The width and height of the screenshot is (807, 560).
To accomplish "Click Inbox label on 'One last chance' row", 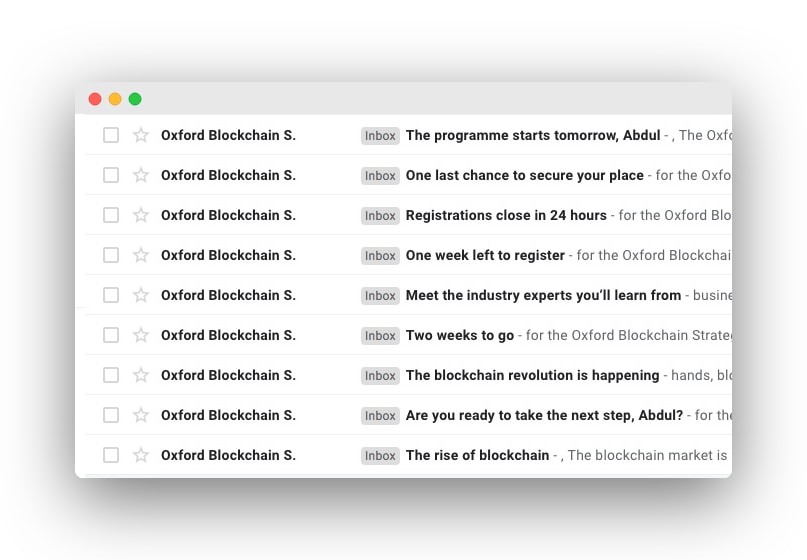I will pyautogui.click(x=380, y=176).
